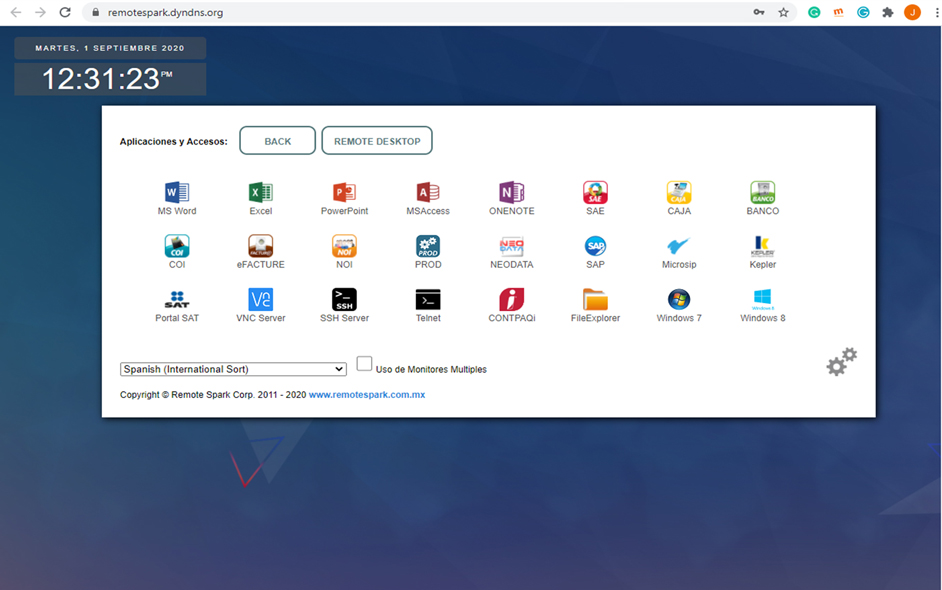Expand the Spanish (International Sort) dropdown

point(233,369)
